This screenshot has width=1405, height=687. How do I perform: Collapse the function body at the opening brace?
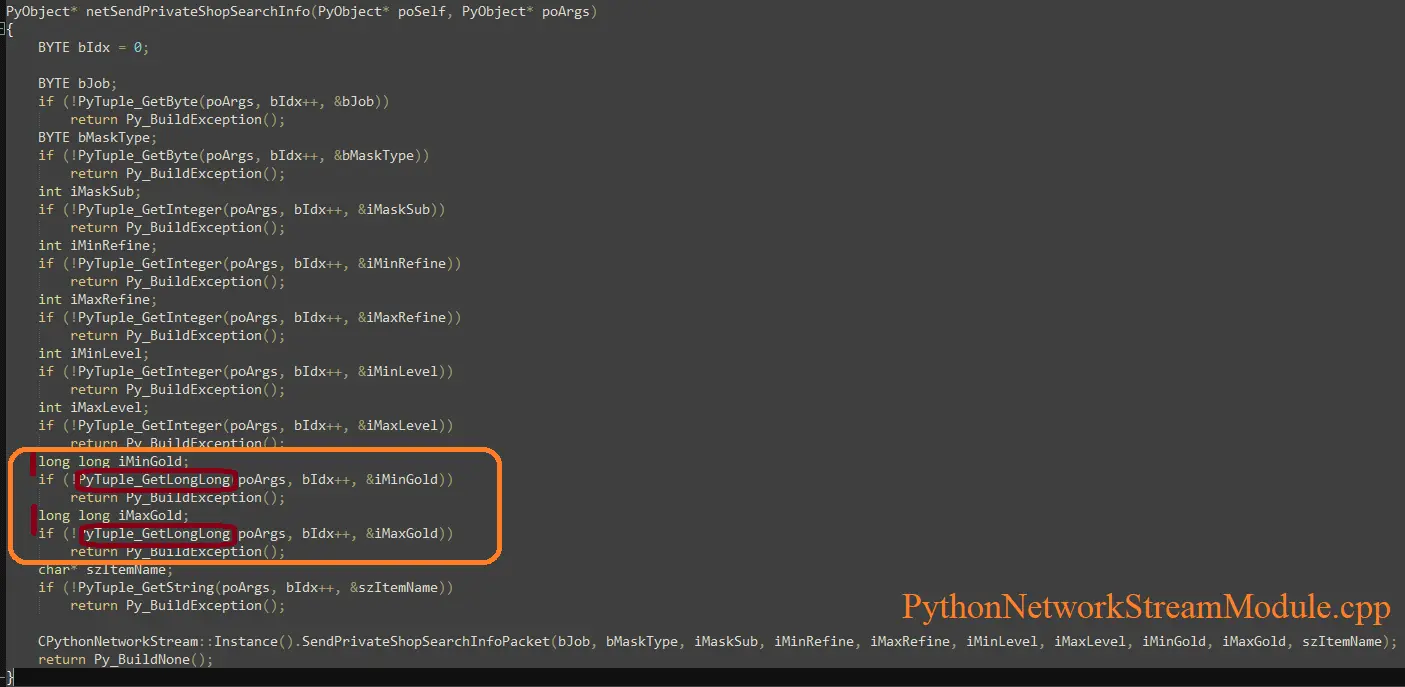tap(5, 30)
